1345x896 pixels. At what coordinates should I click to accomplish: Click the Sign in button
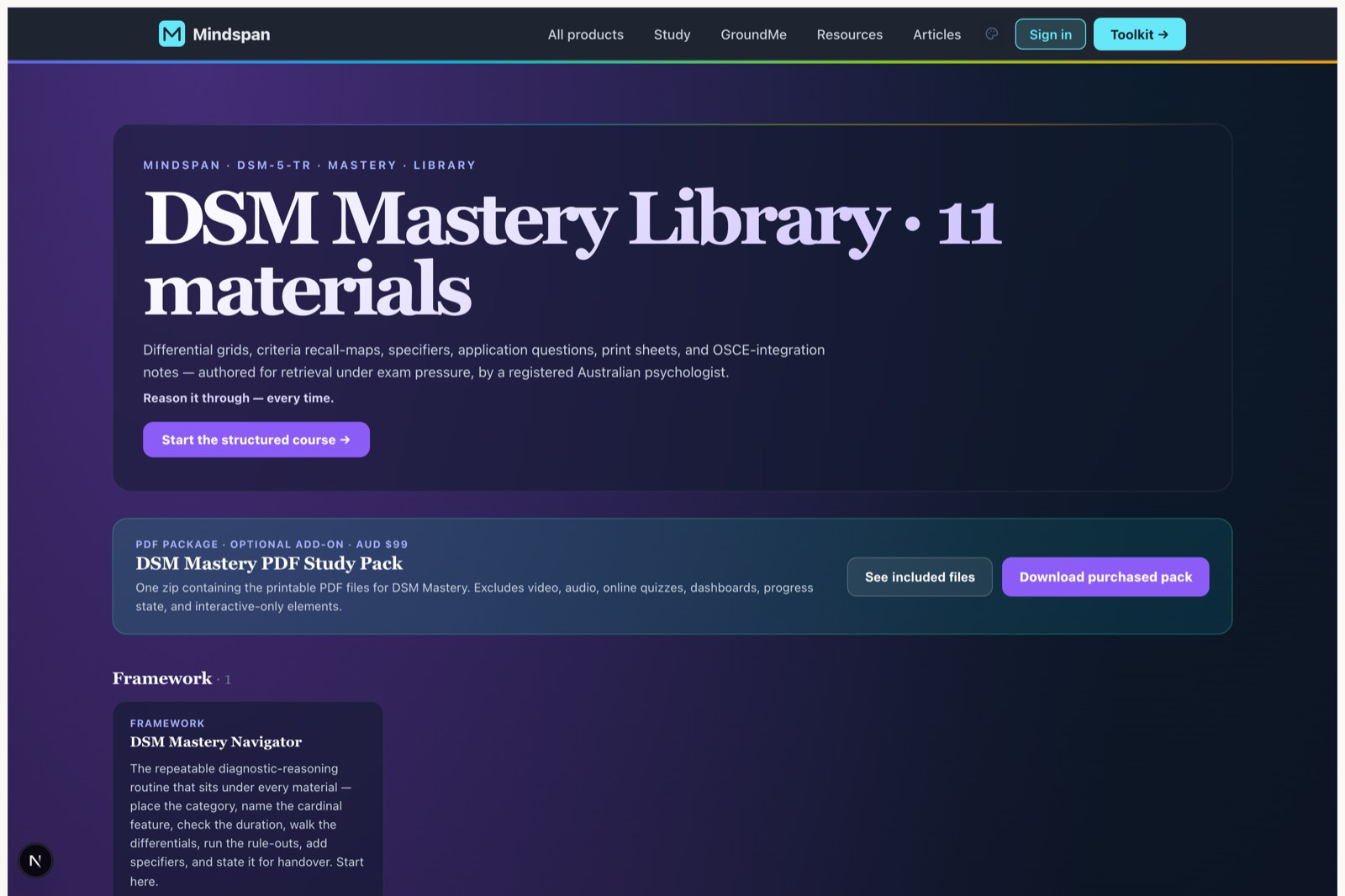1051,34
